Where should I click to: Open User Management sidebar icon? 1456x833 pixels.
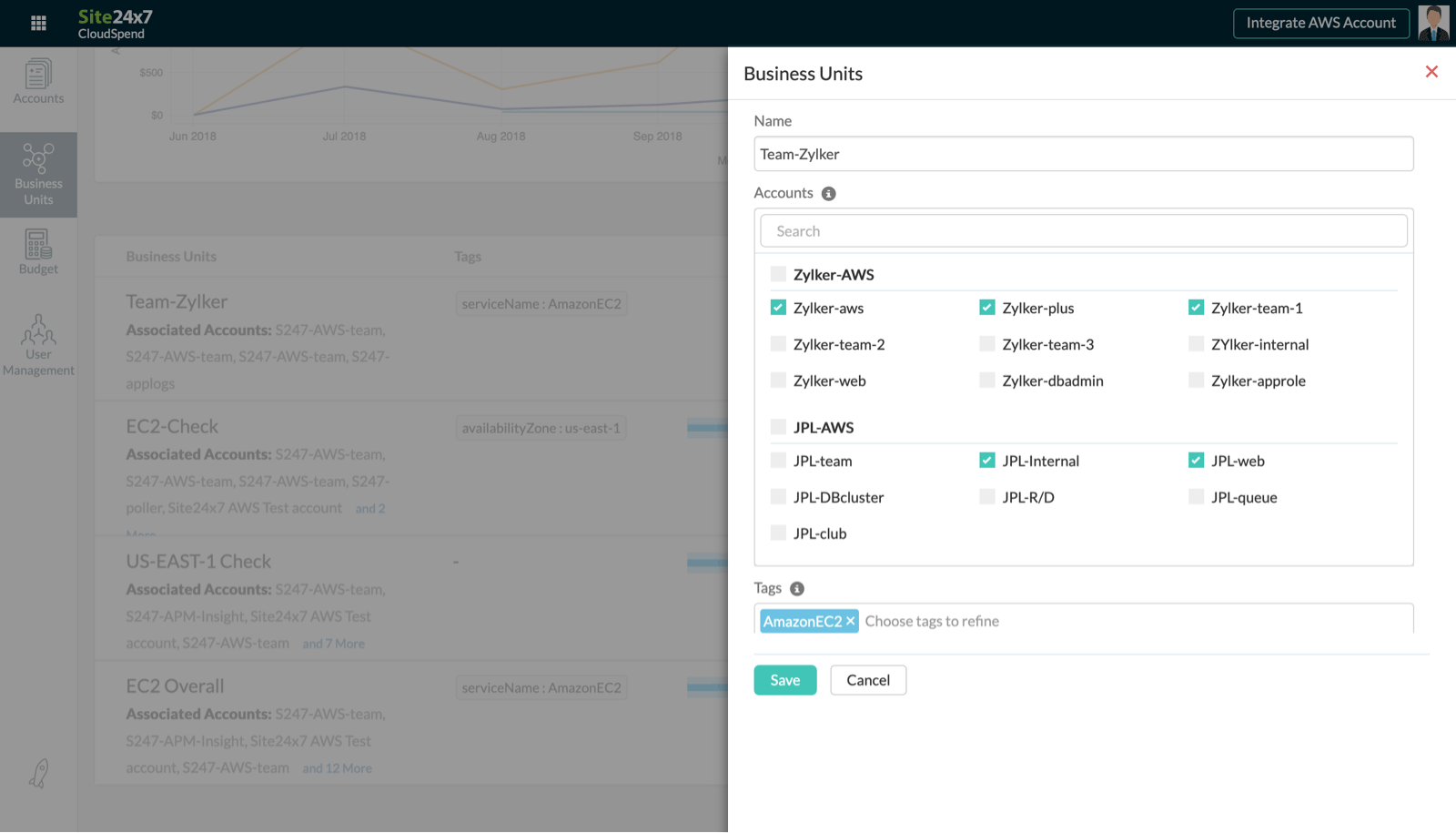(x=38, y=345)
